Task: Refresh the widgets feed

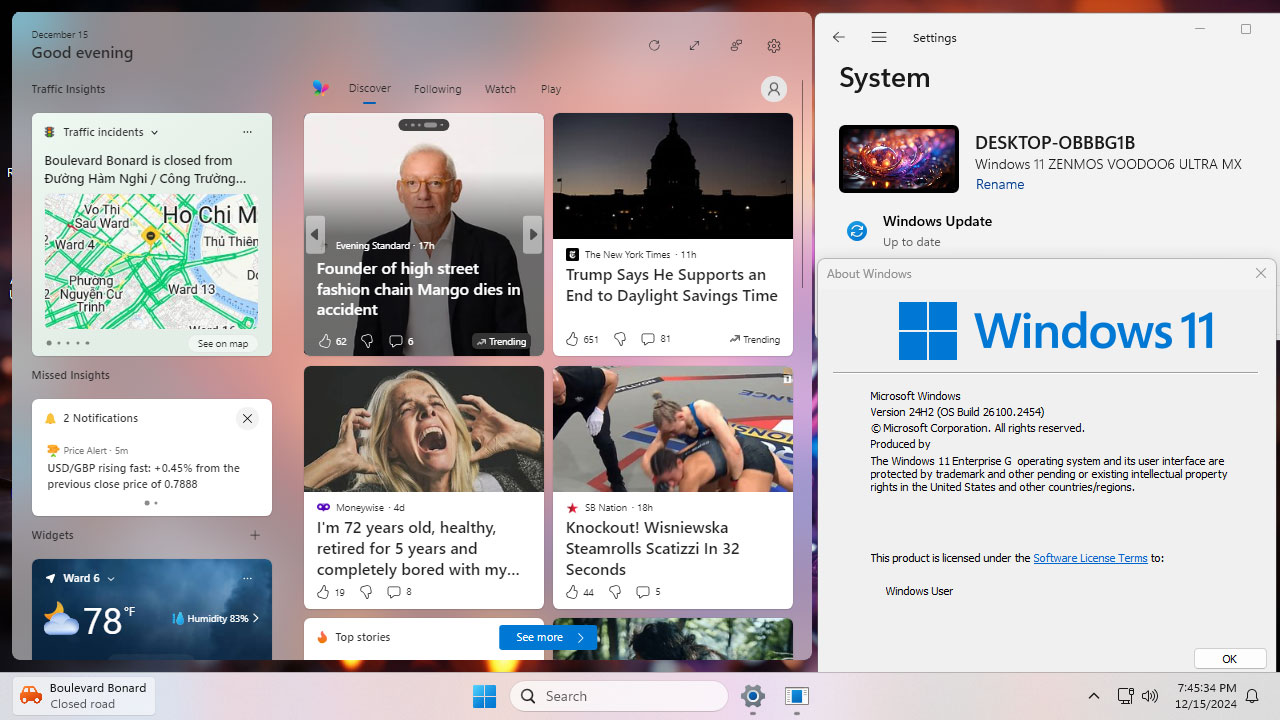Action: (x=654, y=46)
